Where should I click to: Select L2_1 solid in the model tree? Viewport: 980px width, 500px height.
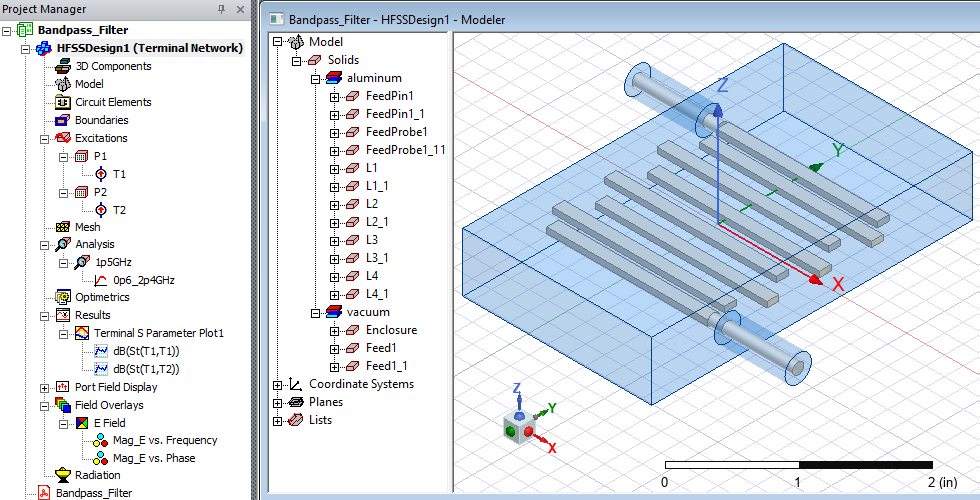(377, 222)
